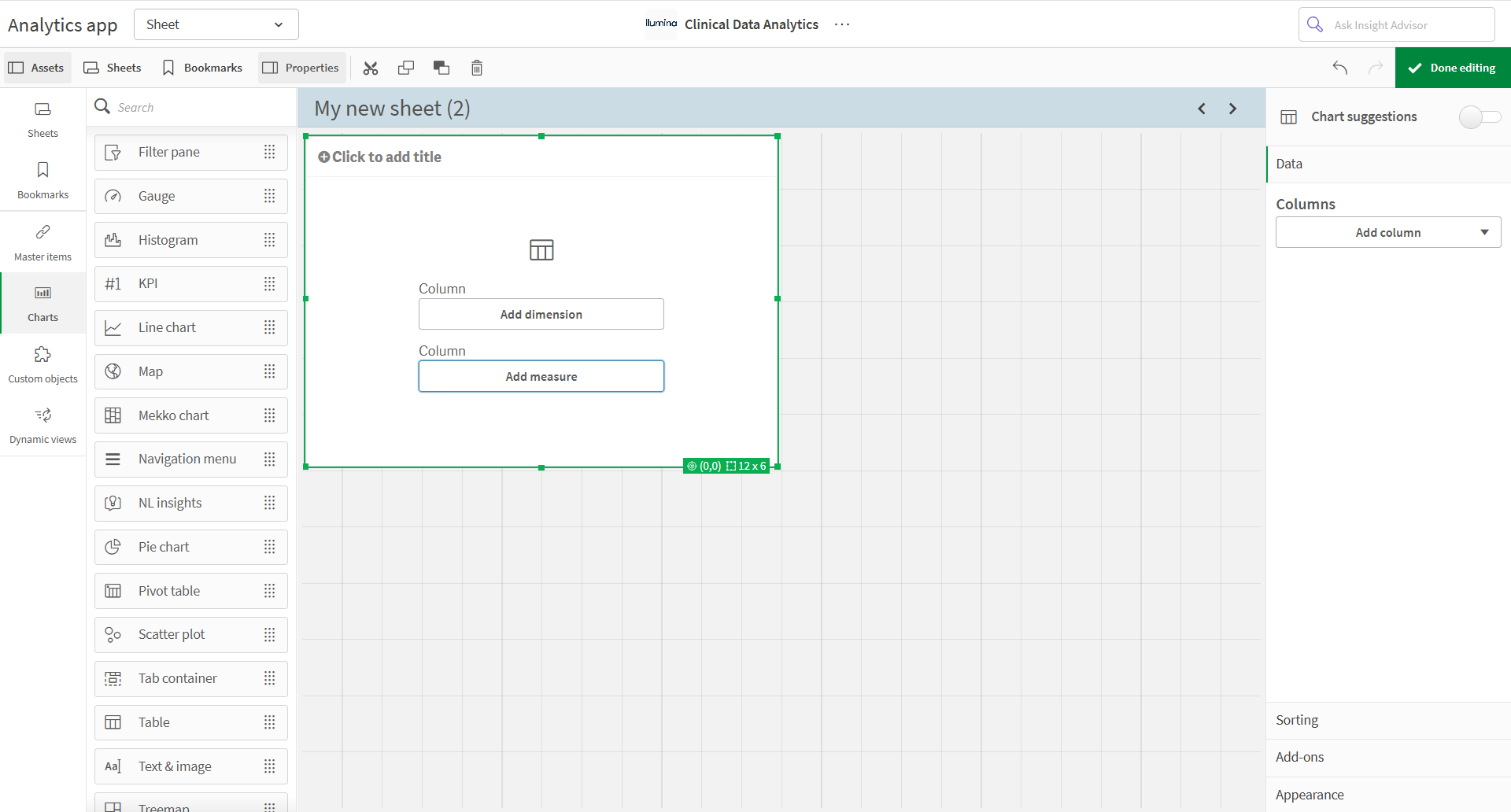Open Bookmarks in the left sidebar
This screenshot has width=1511, height=812.
42,180
